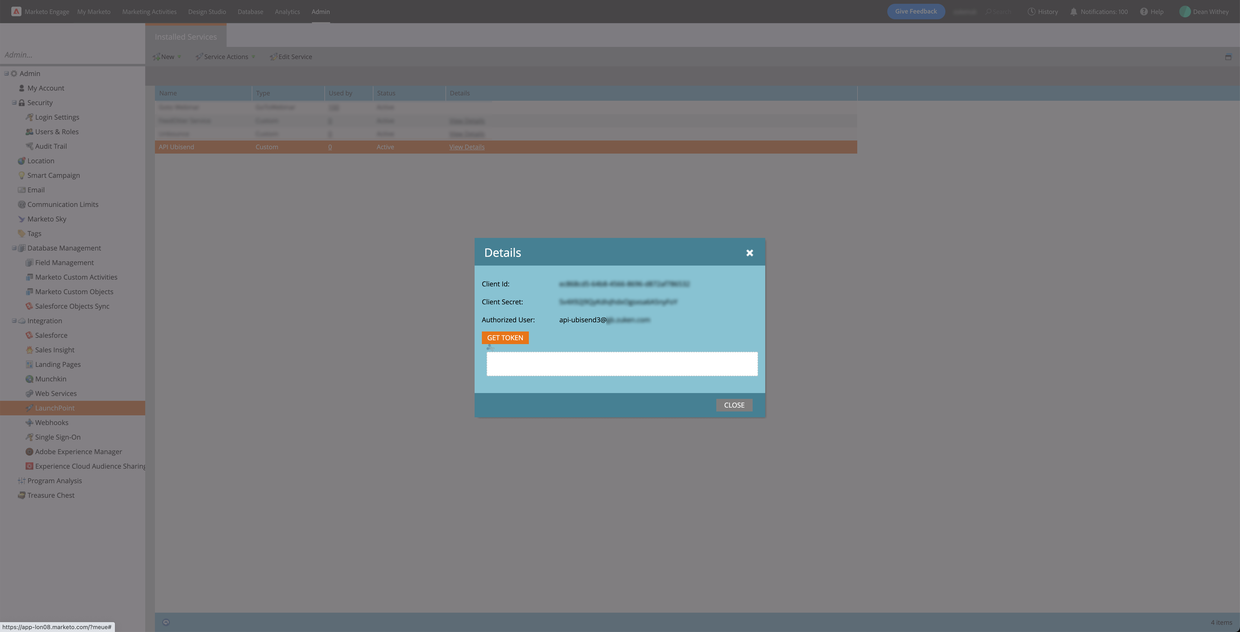Click the window icon in the toolbar corner
1240x632 pixels.
point(1228,57)
